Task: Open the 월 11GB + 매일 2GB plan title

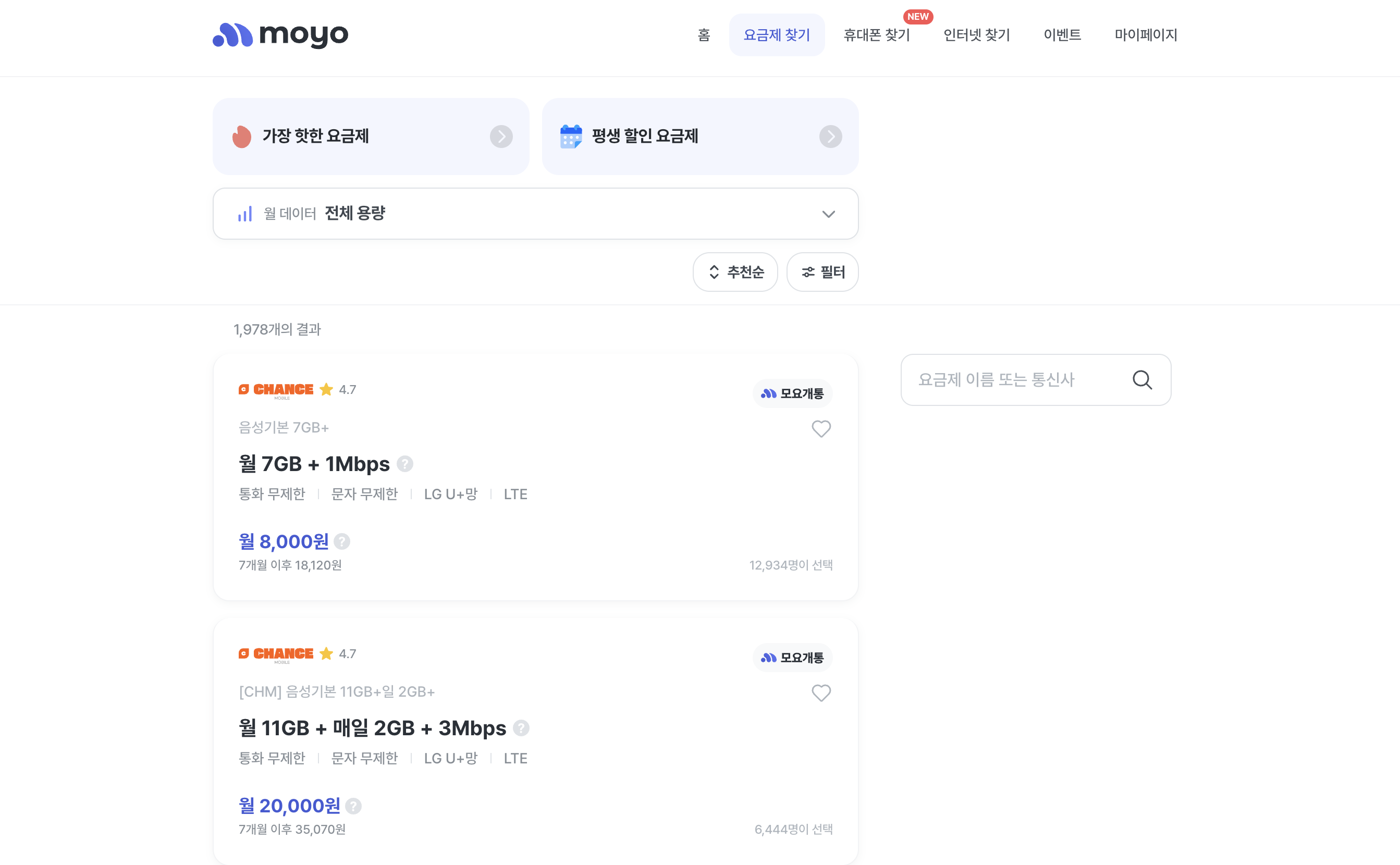Action: [x=372, y=728]
